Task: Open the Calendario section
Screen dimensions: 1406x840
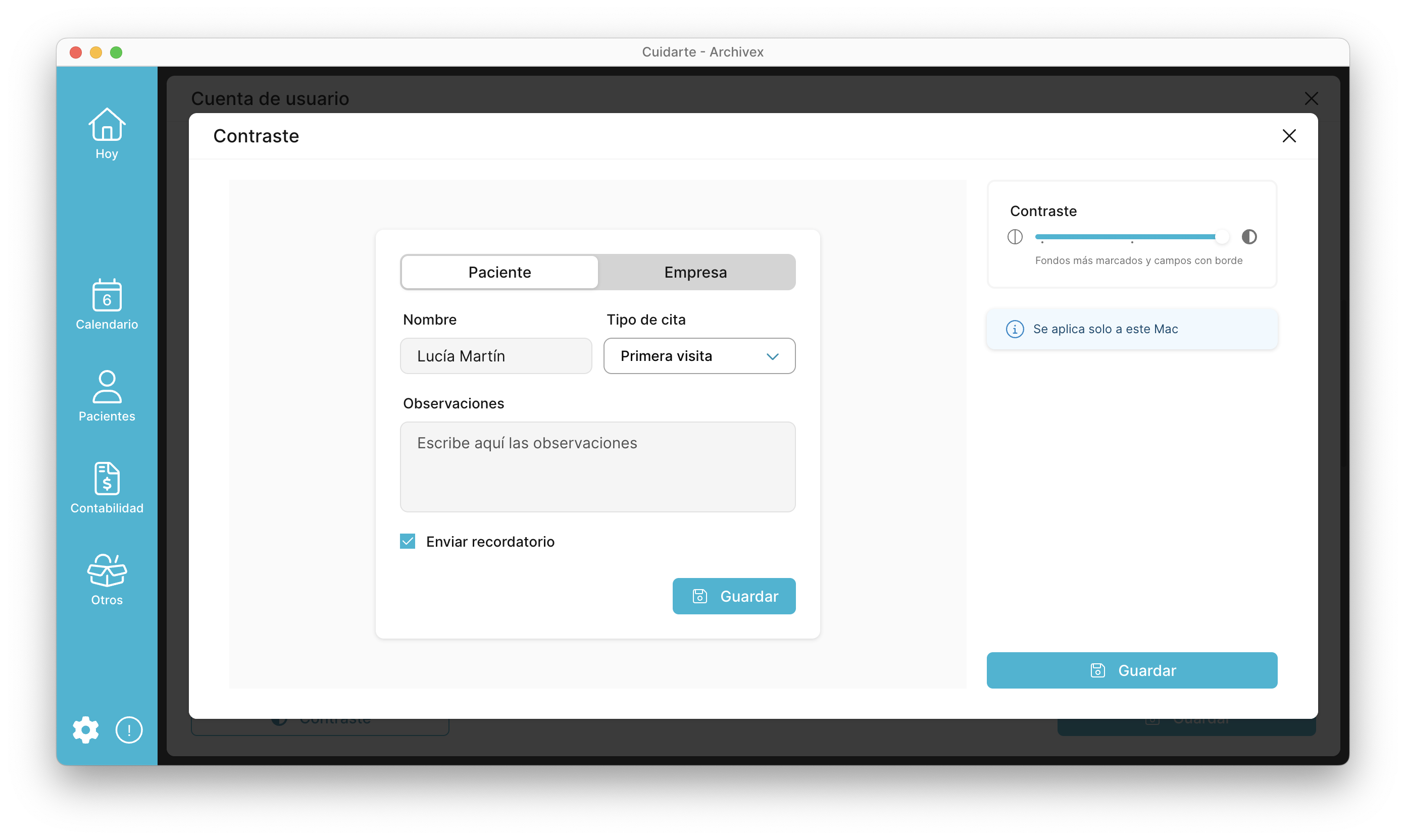Action: (x=107, y=304)
